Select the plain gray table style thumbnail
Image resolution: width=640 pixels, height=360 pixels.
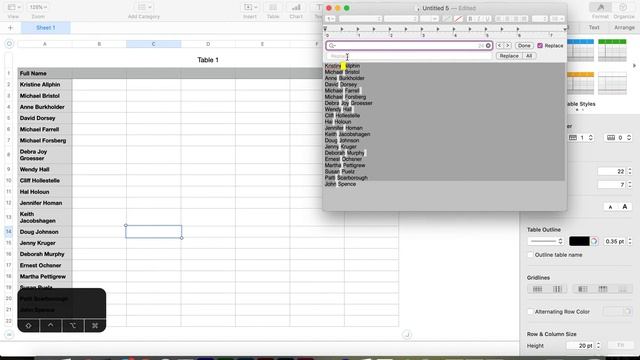tap(612, 83)
